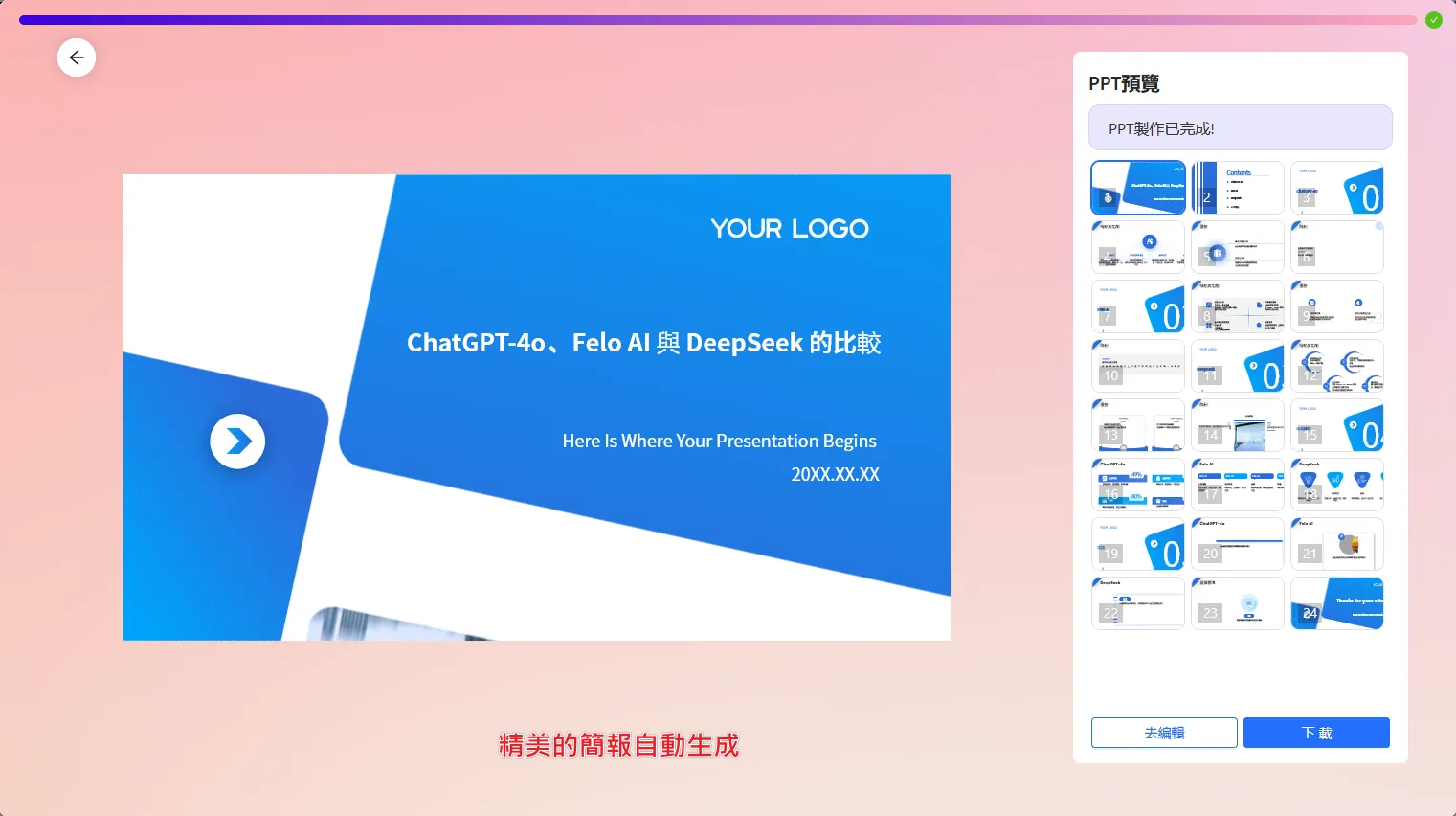Click the slide title ChatGPT-4o comparison text

(x=643, y=343)
